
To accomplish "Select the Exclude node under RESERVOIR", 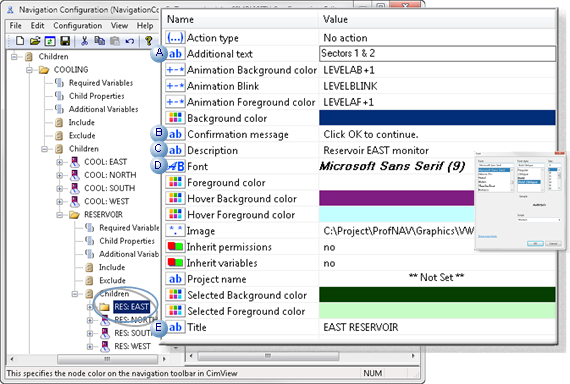I will pyautogui.click(x=112, y=280).
